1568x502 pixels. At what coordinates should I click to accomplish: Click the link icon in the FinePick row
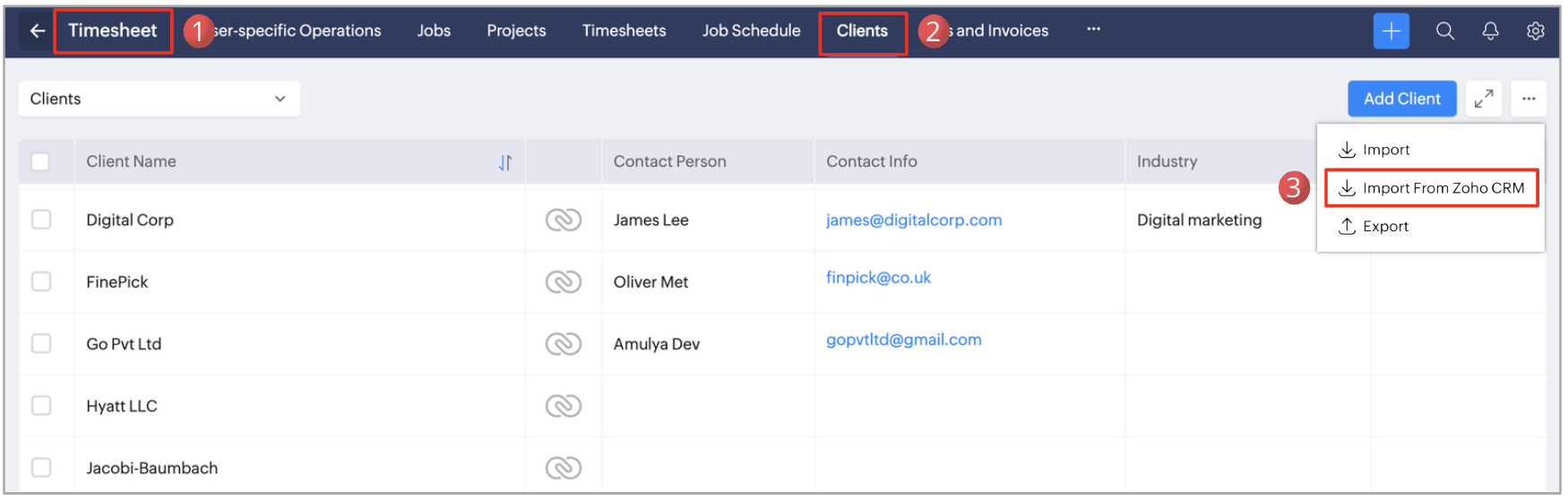tap(563, 282)
